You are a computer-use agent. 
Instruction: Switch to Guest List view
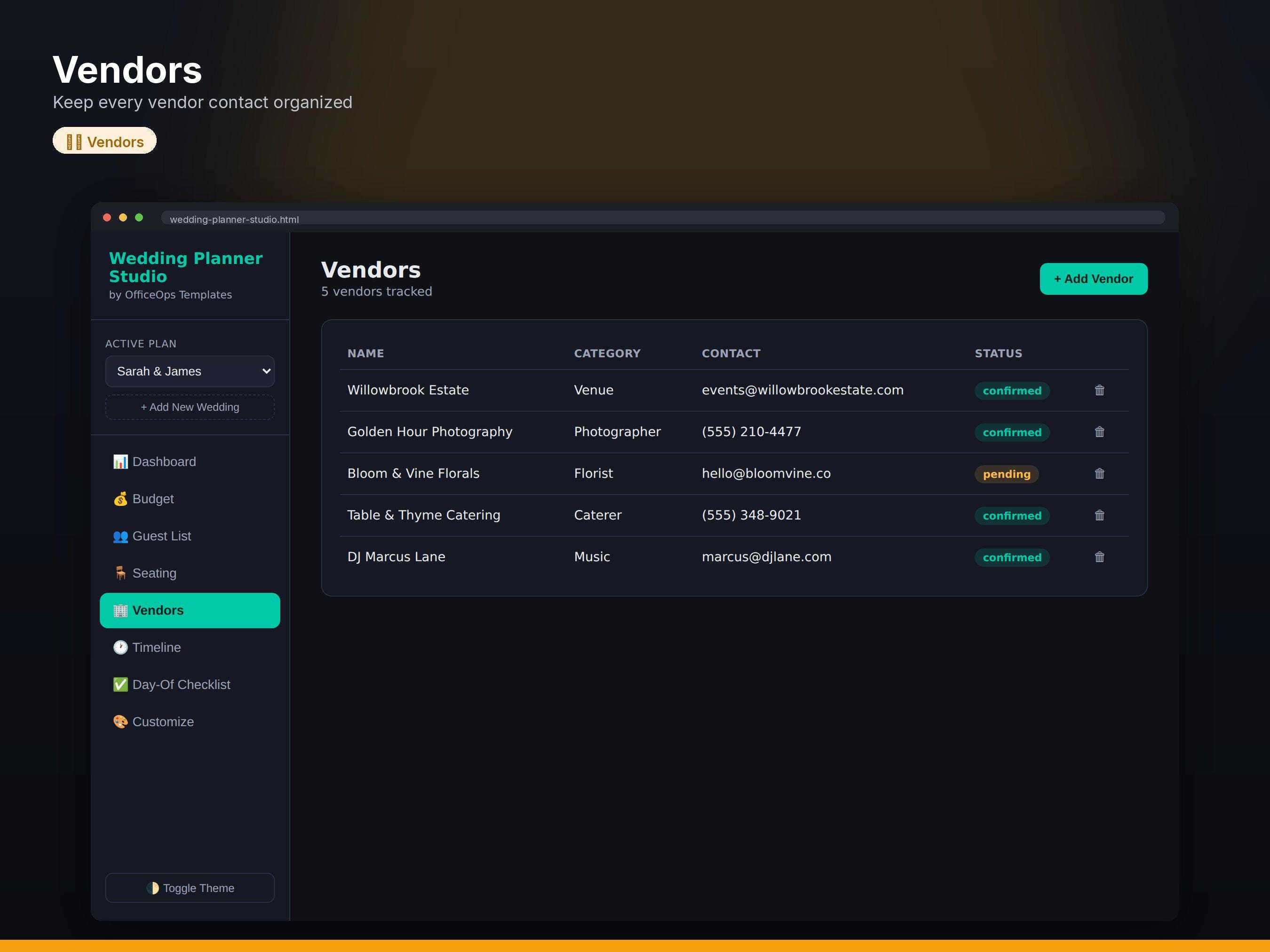(190, 536)
